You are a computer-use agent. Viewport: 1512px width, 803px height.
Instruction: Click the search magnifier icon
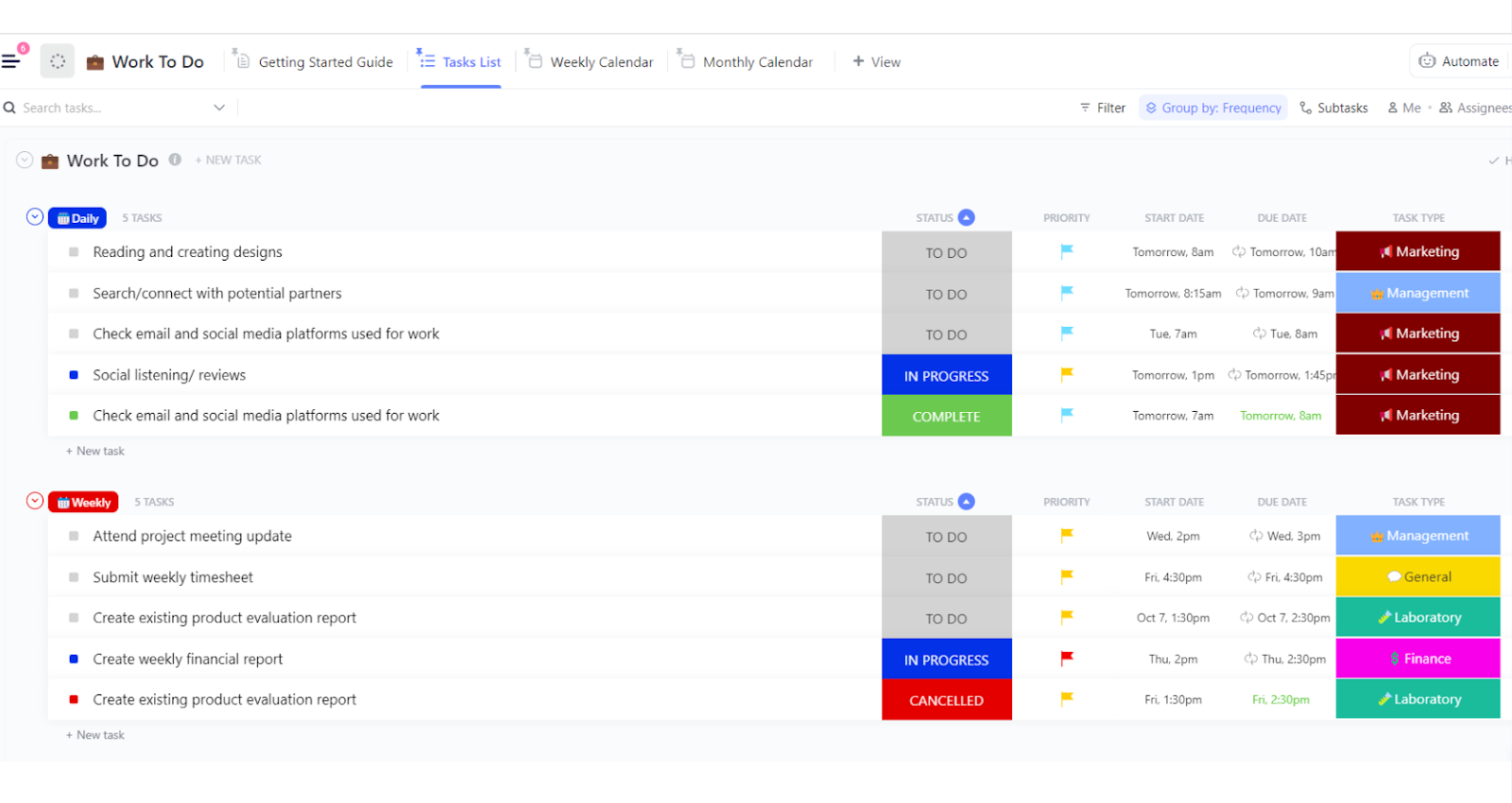point(9,108)
